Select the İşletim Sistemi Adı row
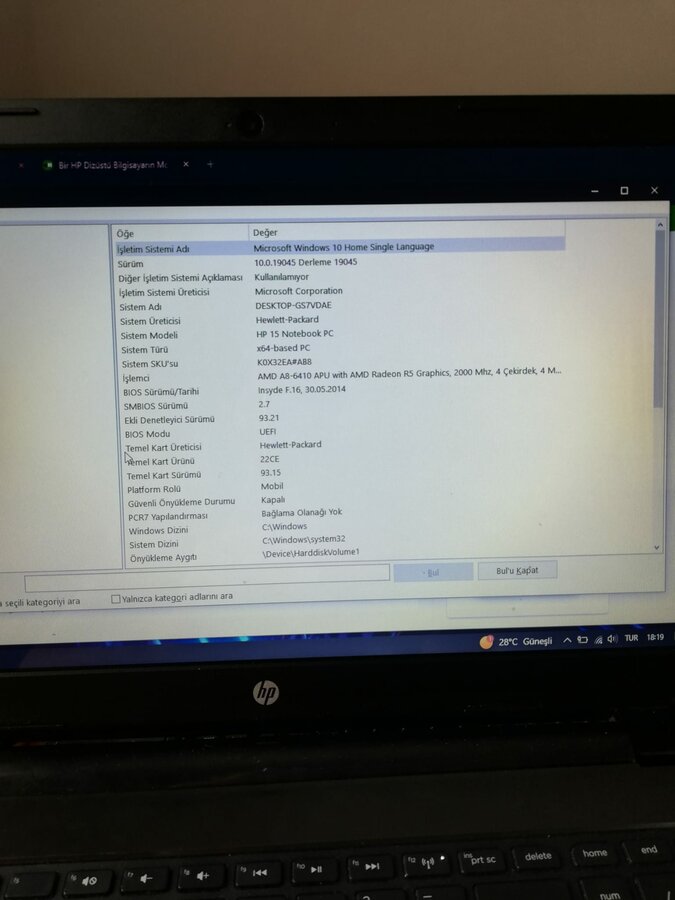675x900 pixels. 153,249
